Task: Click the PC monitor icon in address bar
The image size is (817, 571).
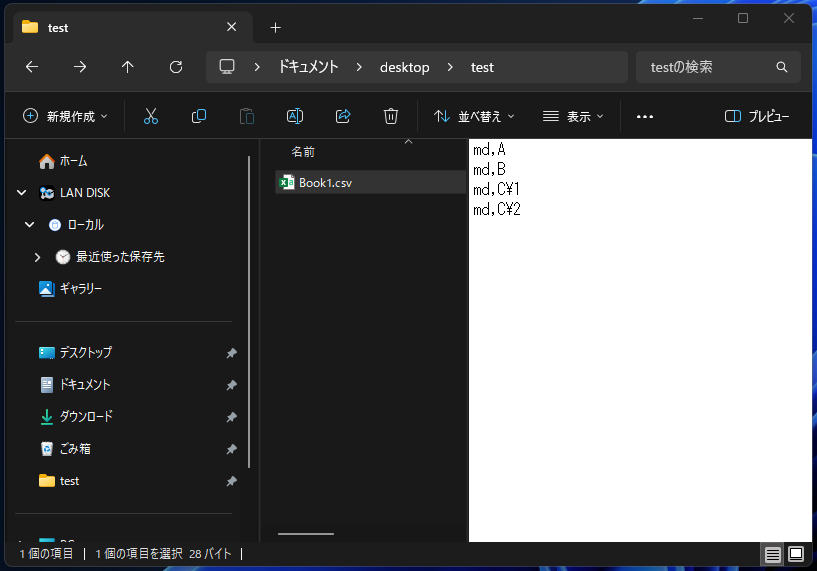Action: click(x=227, y=67)
